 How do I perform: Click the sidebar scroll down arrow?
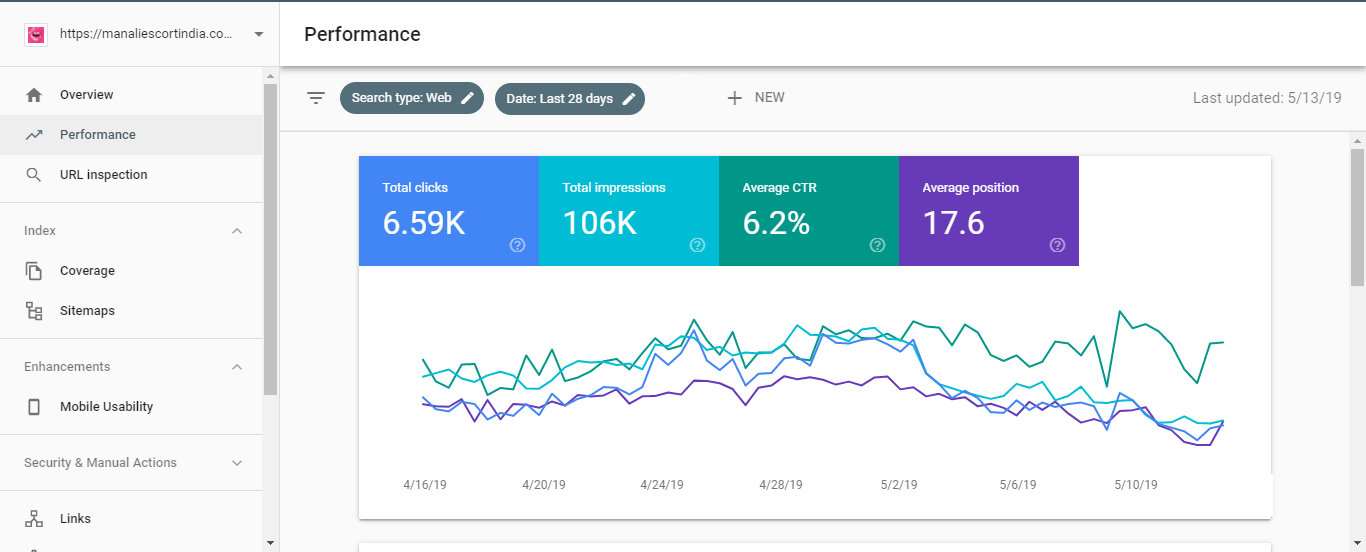click(270, 542)
